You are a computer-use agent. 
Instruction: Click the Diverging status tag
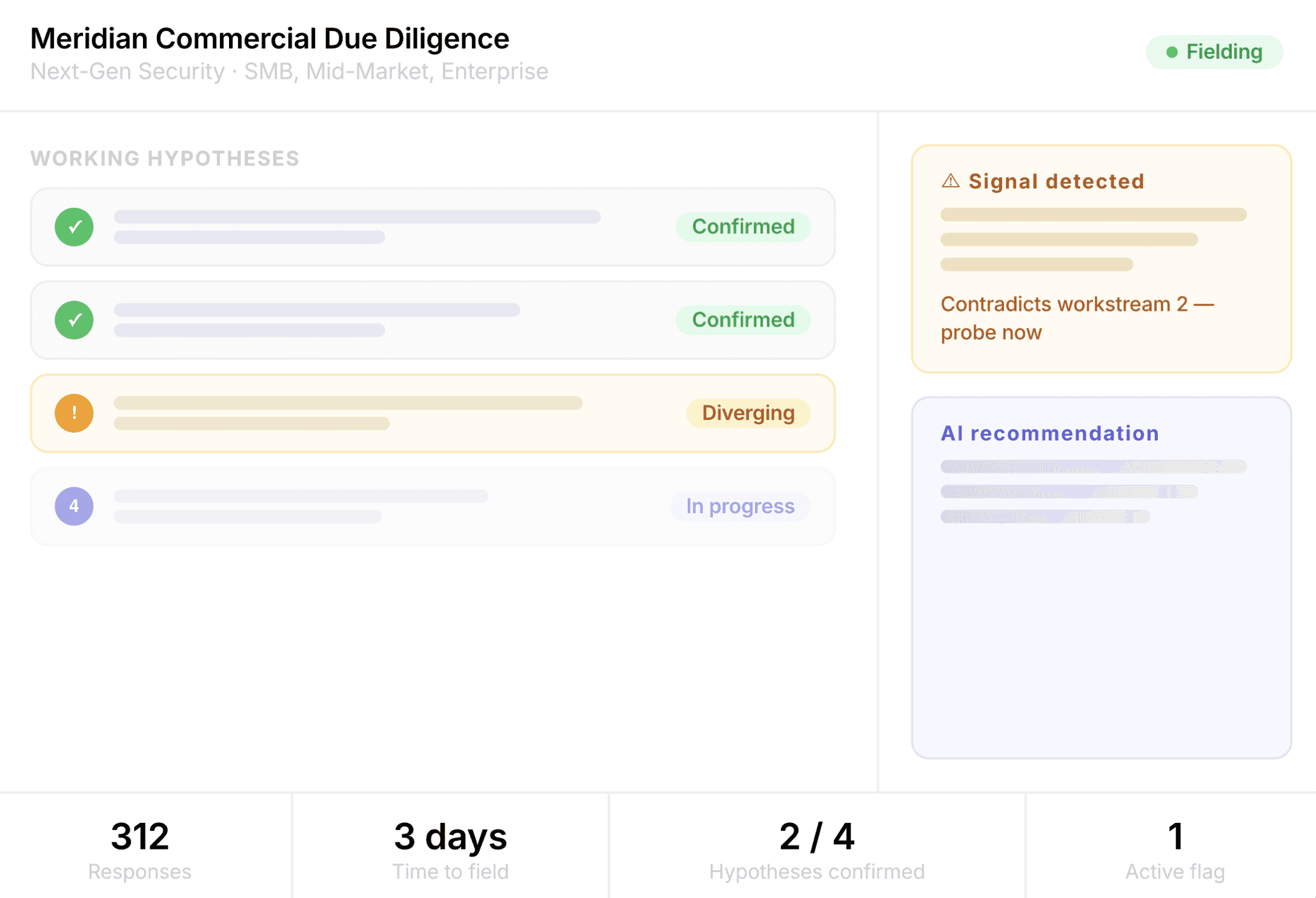tap(748, 413)
